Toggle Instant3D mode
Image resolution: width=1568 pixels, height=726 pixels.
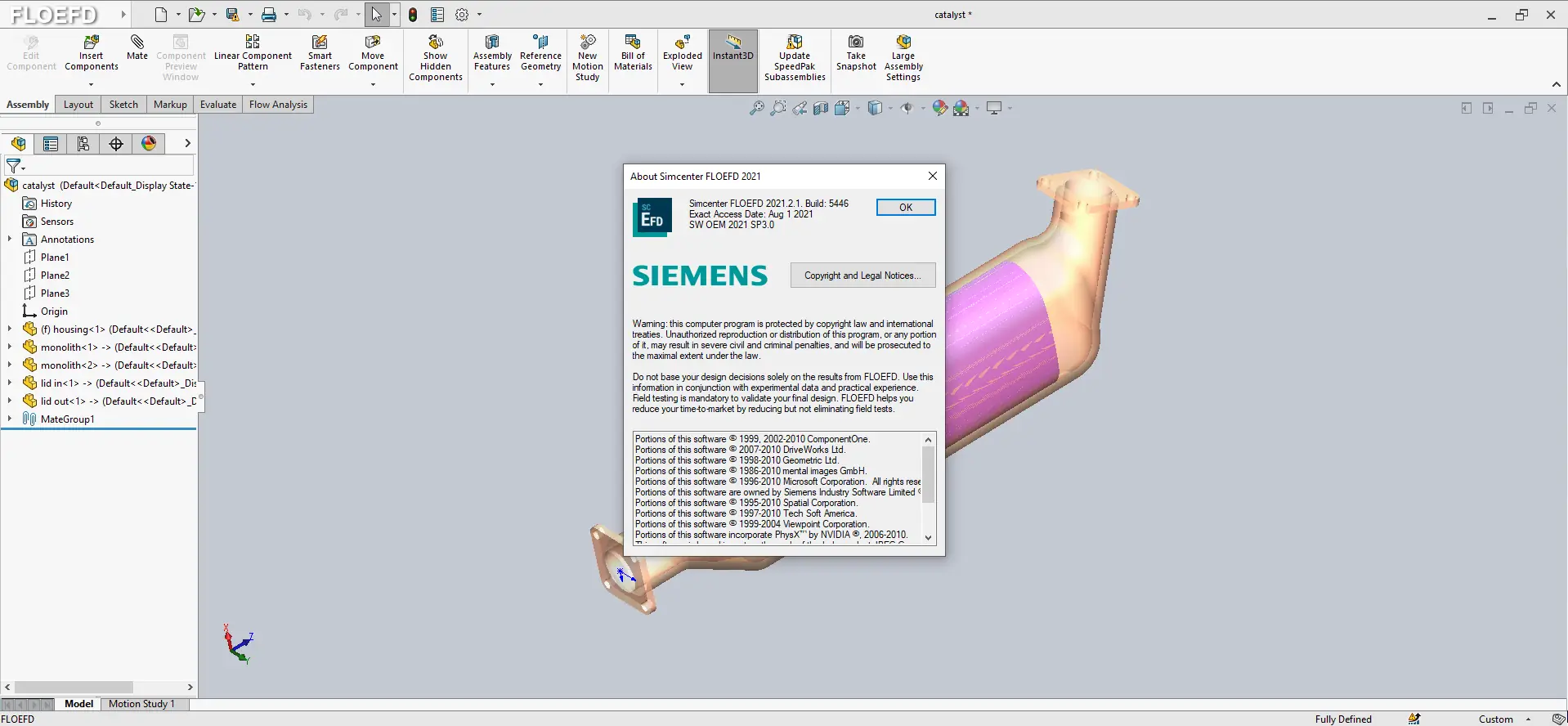(x=732, y=60)
